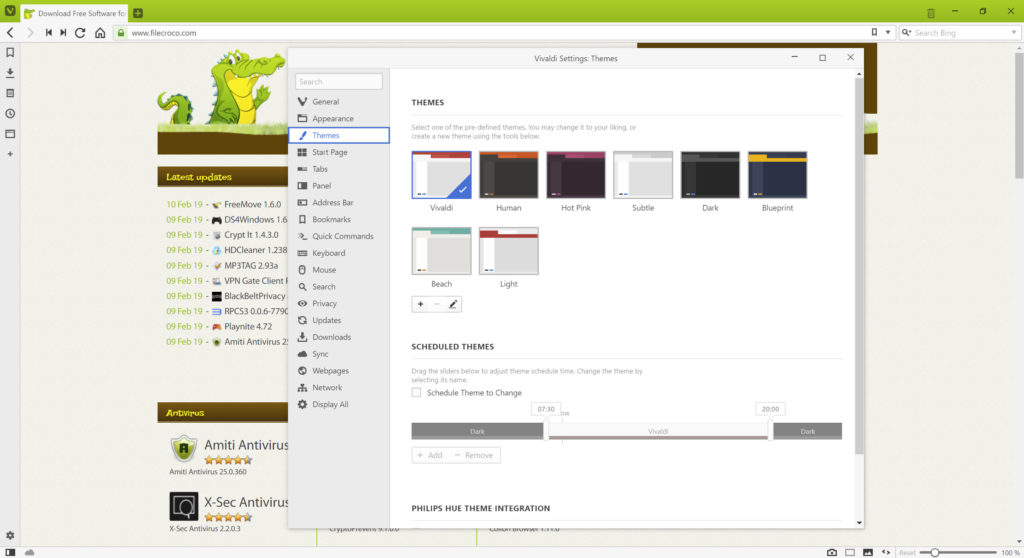Open a new tab with plus icon

[x=138, y=13]
